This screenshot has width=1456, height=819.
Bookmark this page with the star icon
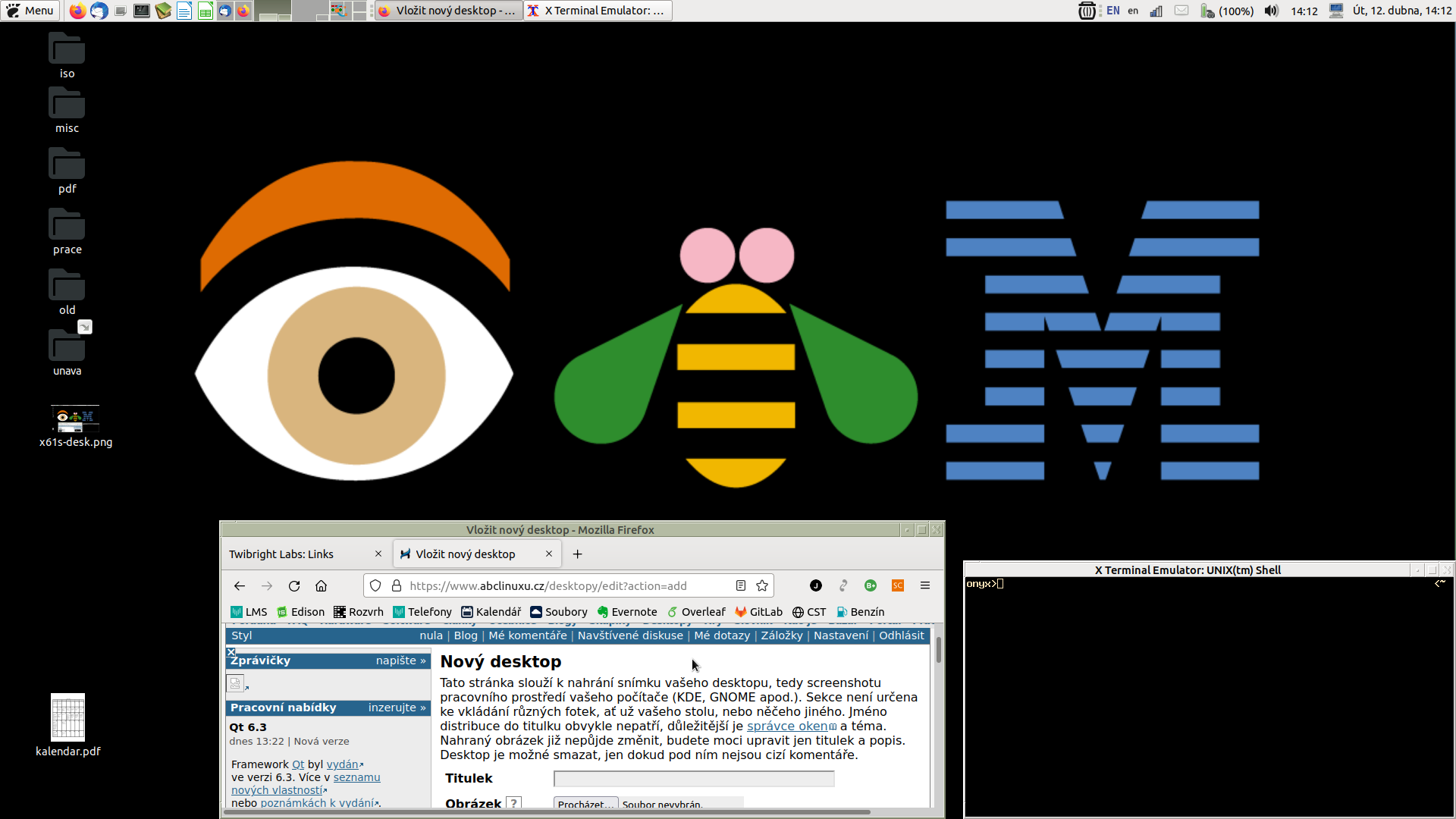pyautogui.click(x=762, y=585)
